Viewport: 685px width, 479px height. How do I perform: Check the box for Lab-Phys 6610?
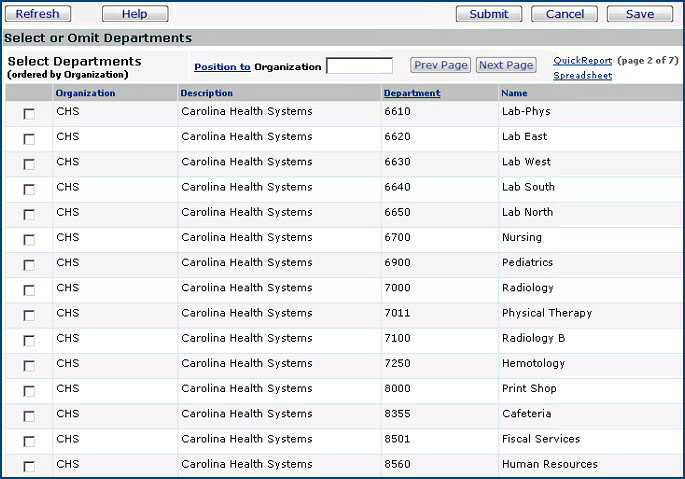click(29, 114)
